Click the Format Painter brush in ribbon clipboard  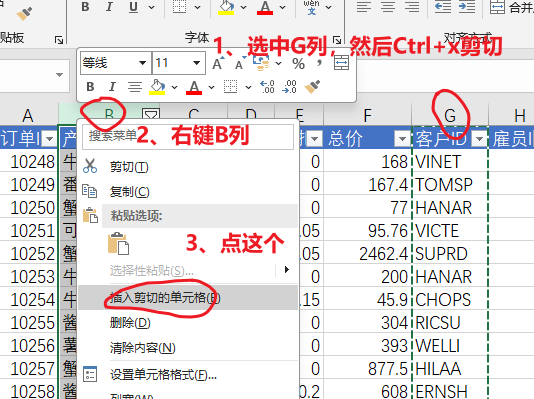pyautogui.click(x=24, y=14)
